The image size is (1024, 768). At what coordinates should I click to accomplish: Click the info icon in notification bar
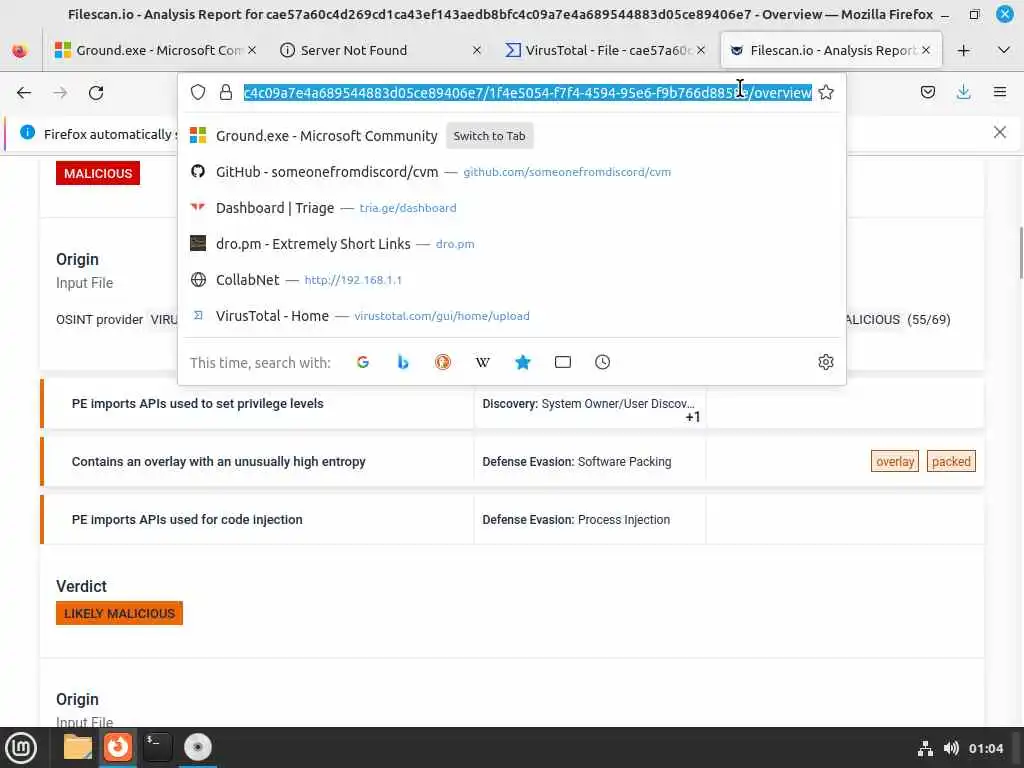tap(27, 133)
